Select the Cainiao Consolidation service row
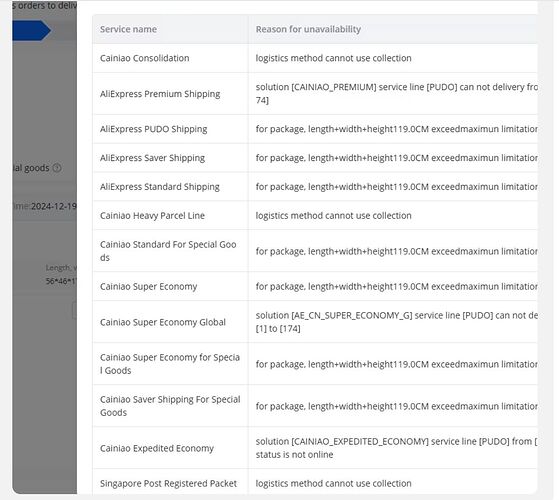Screen dimensions: 559x500 [315, 58]
